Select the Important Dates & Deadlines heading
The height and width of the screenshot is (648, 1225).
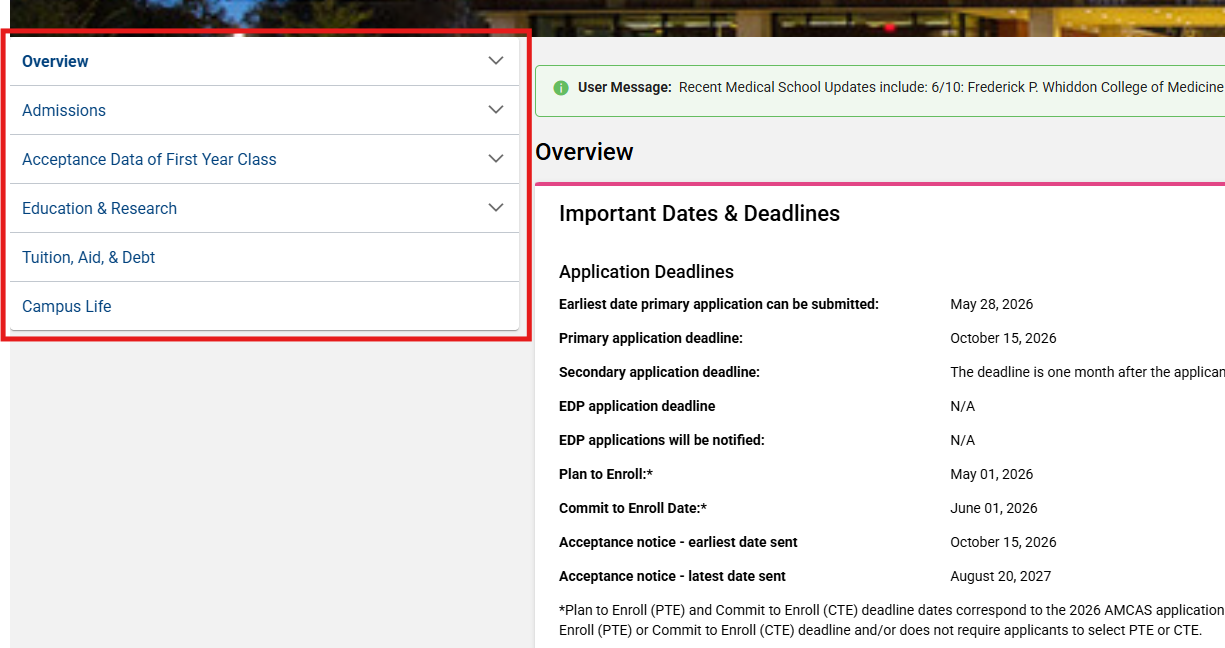tap(699, 213)
